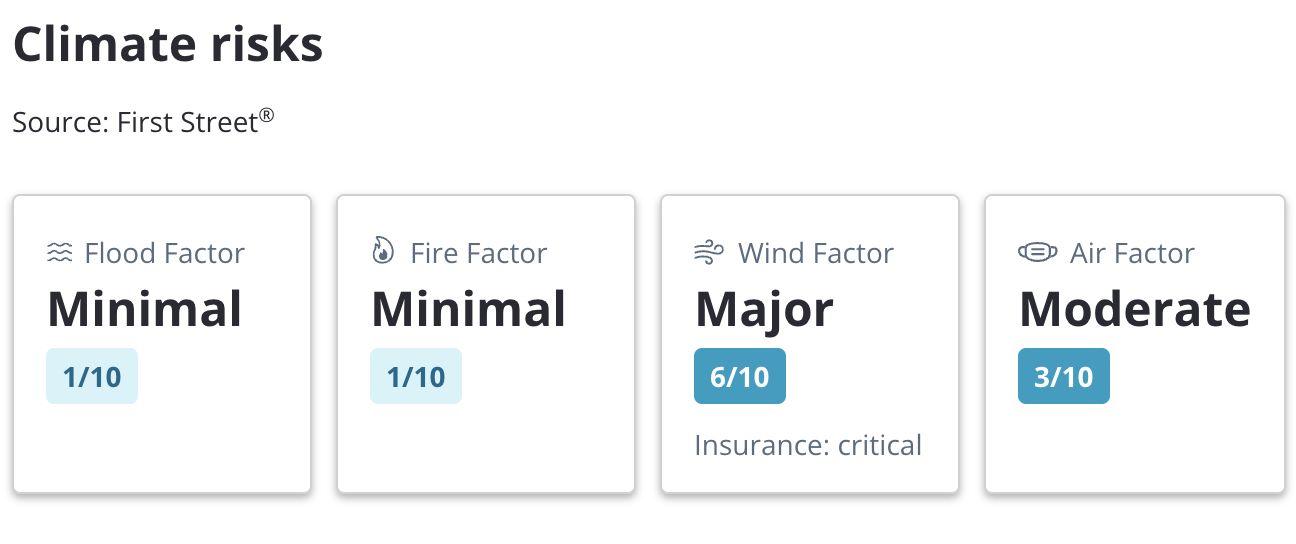Screen dimensions: 1296x544
Task: Select the "Major" wind rating text
Action: tap(764, 309)
